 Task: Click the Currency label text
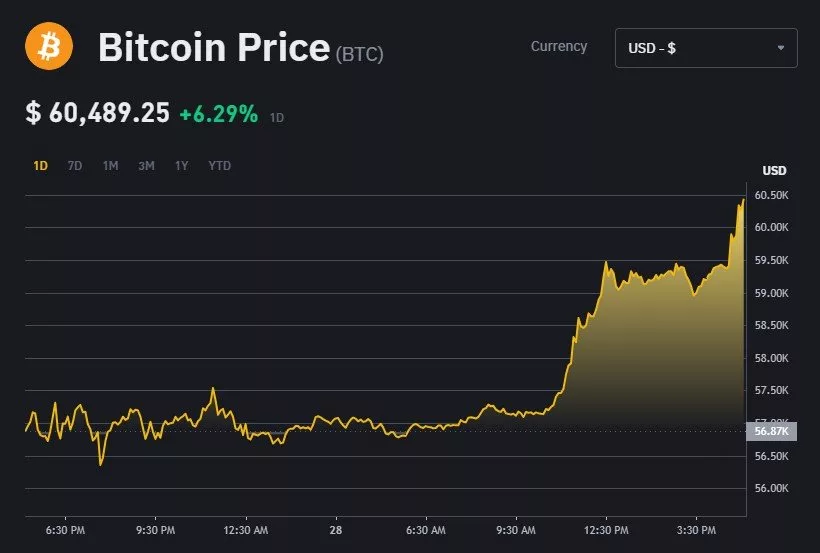(559, 47)
